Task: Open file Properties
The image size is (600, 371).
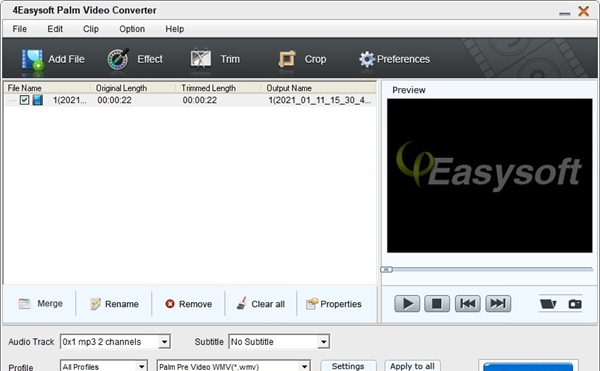Action: click(x=333, y=304)
